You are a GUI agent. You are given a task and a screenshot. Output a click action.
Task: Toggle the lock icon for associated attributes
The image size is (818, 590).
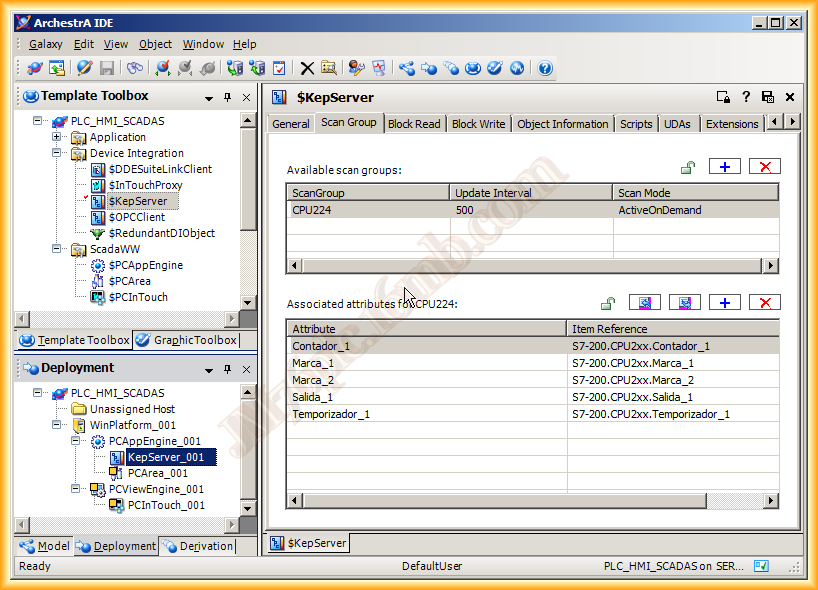click(607, 303)
